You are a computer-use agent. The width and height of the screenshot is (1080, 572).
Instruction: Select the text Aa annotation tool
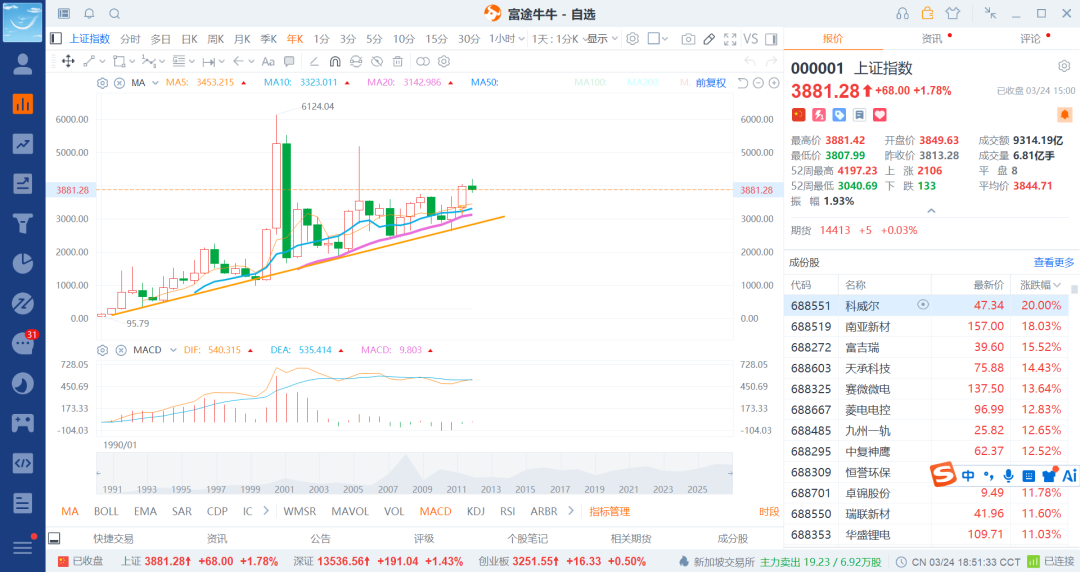pyautogui.click(x=268, y=61)
